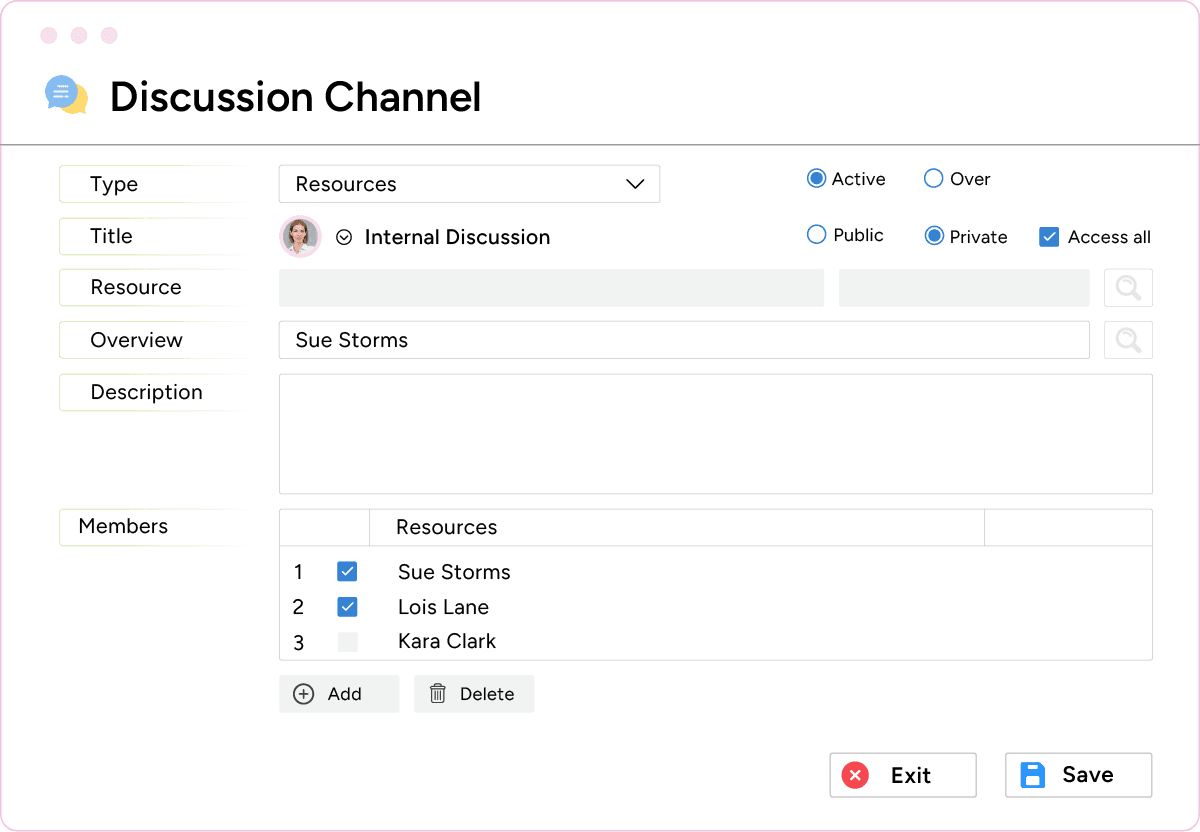Click the trash icon on Delete button
Image resolution: width=1200 pixels, height=832 pixels.
tap(438, 694)
